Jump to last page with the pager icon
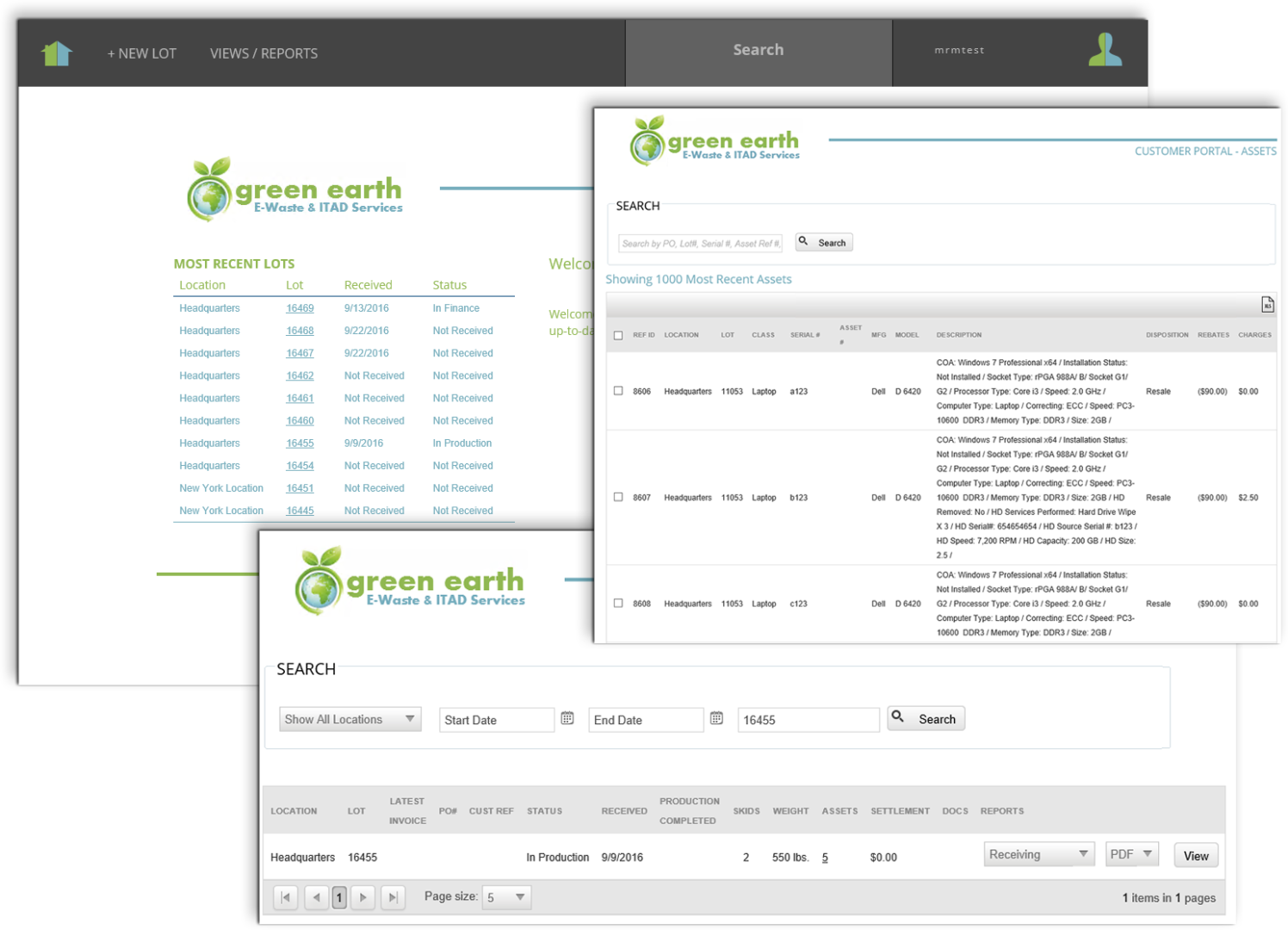The width and height of the screenshot is (1288, 930). coord(393,896)
